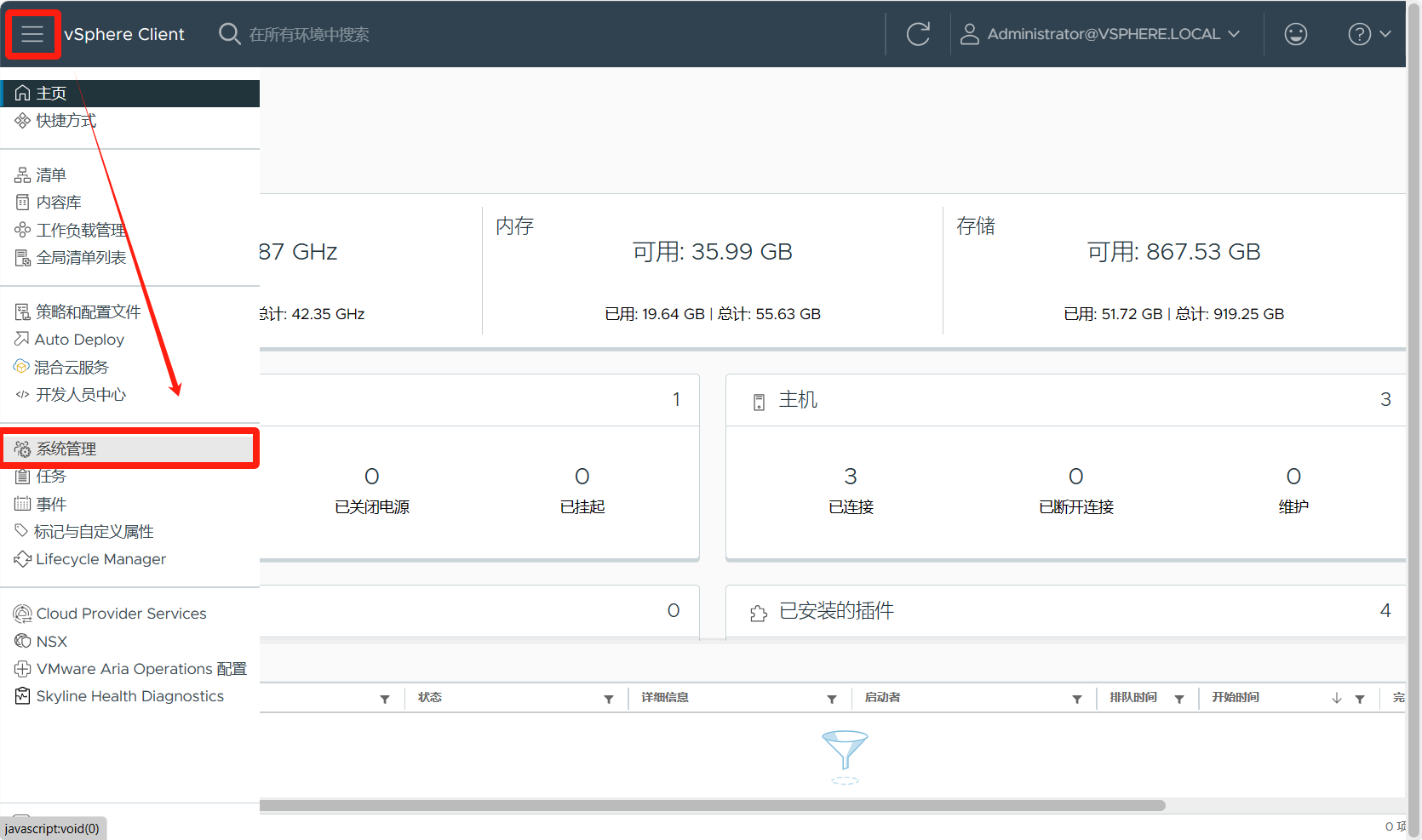
Task: Click the search magnifier icon
Action: click(x=229, y=34)
